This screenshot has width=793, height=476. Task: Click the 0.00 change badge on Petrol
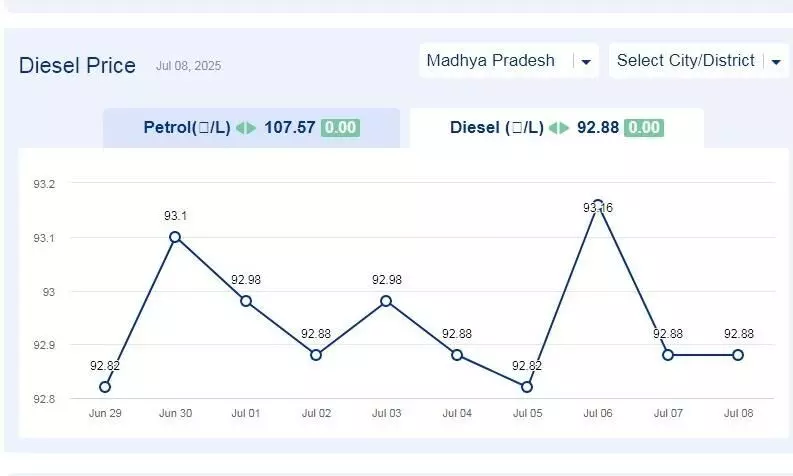340,127
